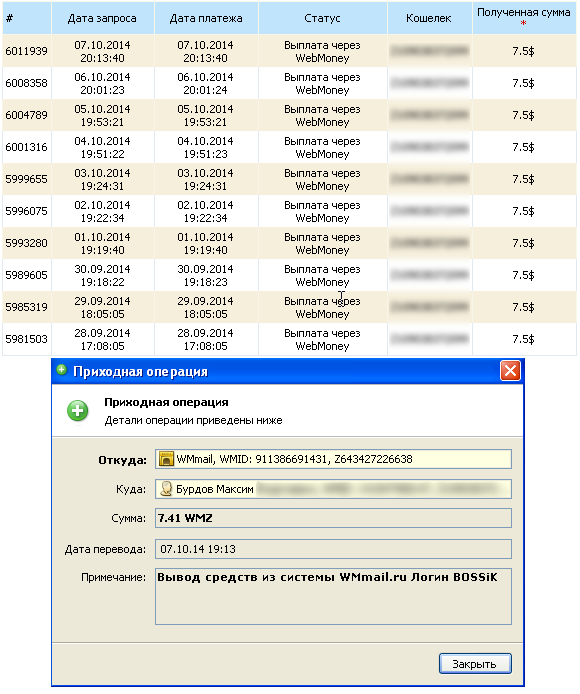Select payout number 5996075
580x694 pixels.
[x=27, y=211]
